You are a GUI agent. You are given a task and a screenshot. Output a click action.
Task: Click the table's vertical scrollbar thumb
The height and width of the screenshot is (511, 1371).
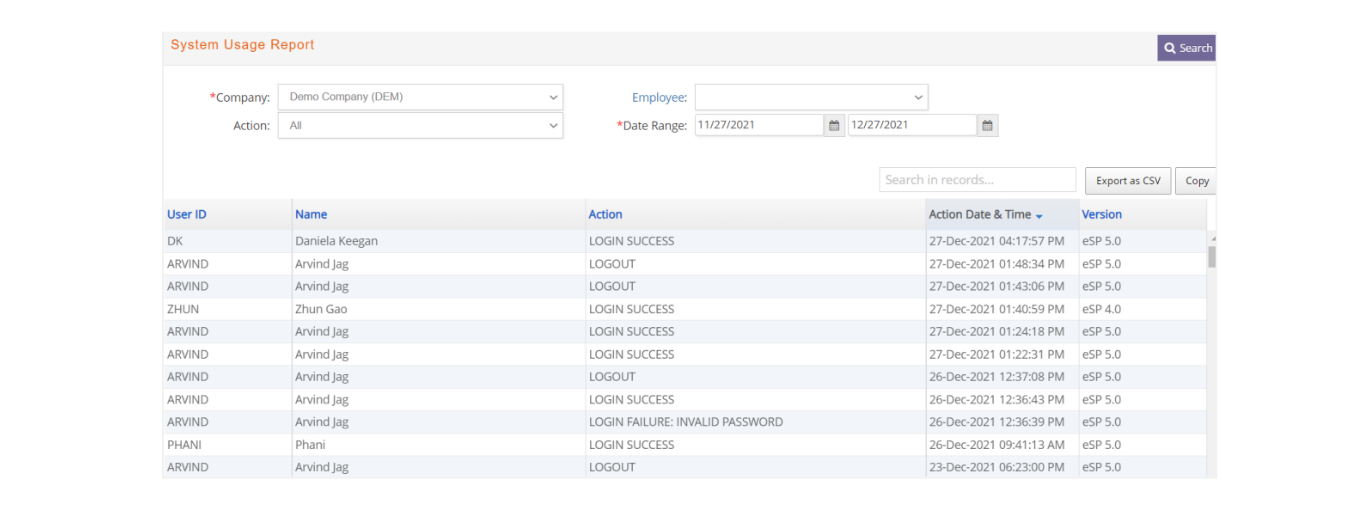[x=1212, y=257]
